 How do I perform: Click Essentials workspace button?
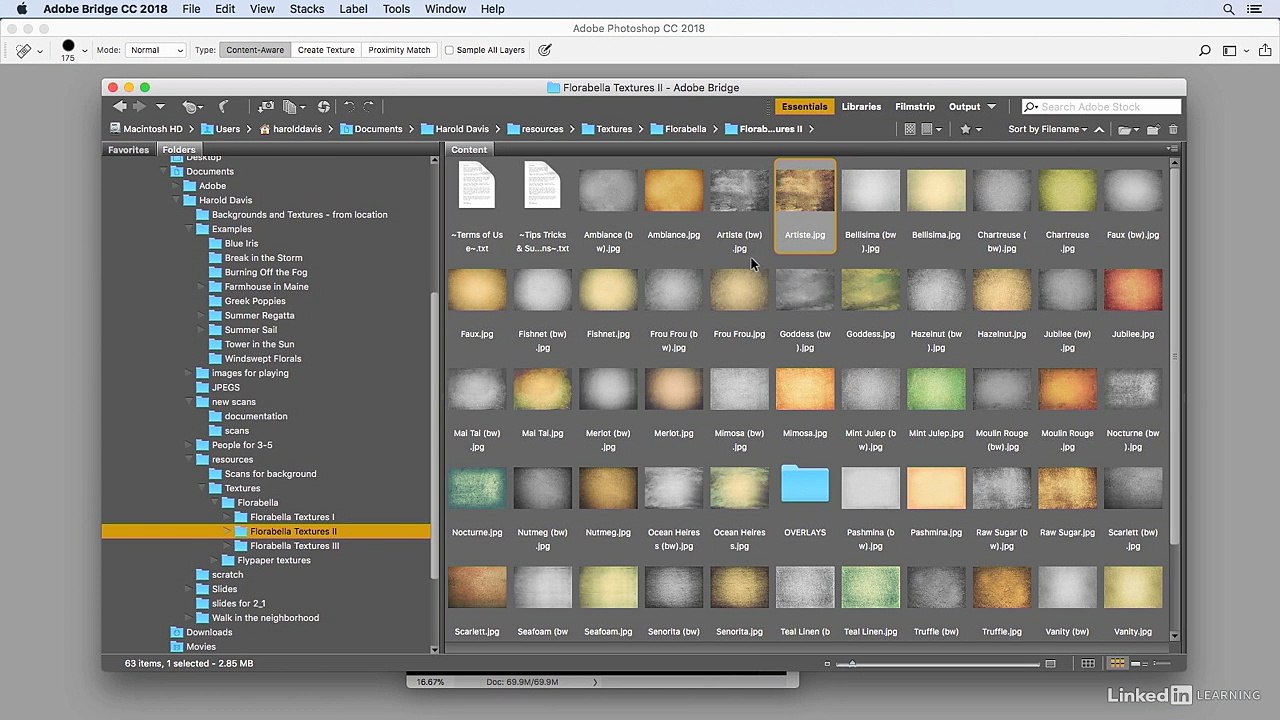804,107
